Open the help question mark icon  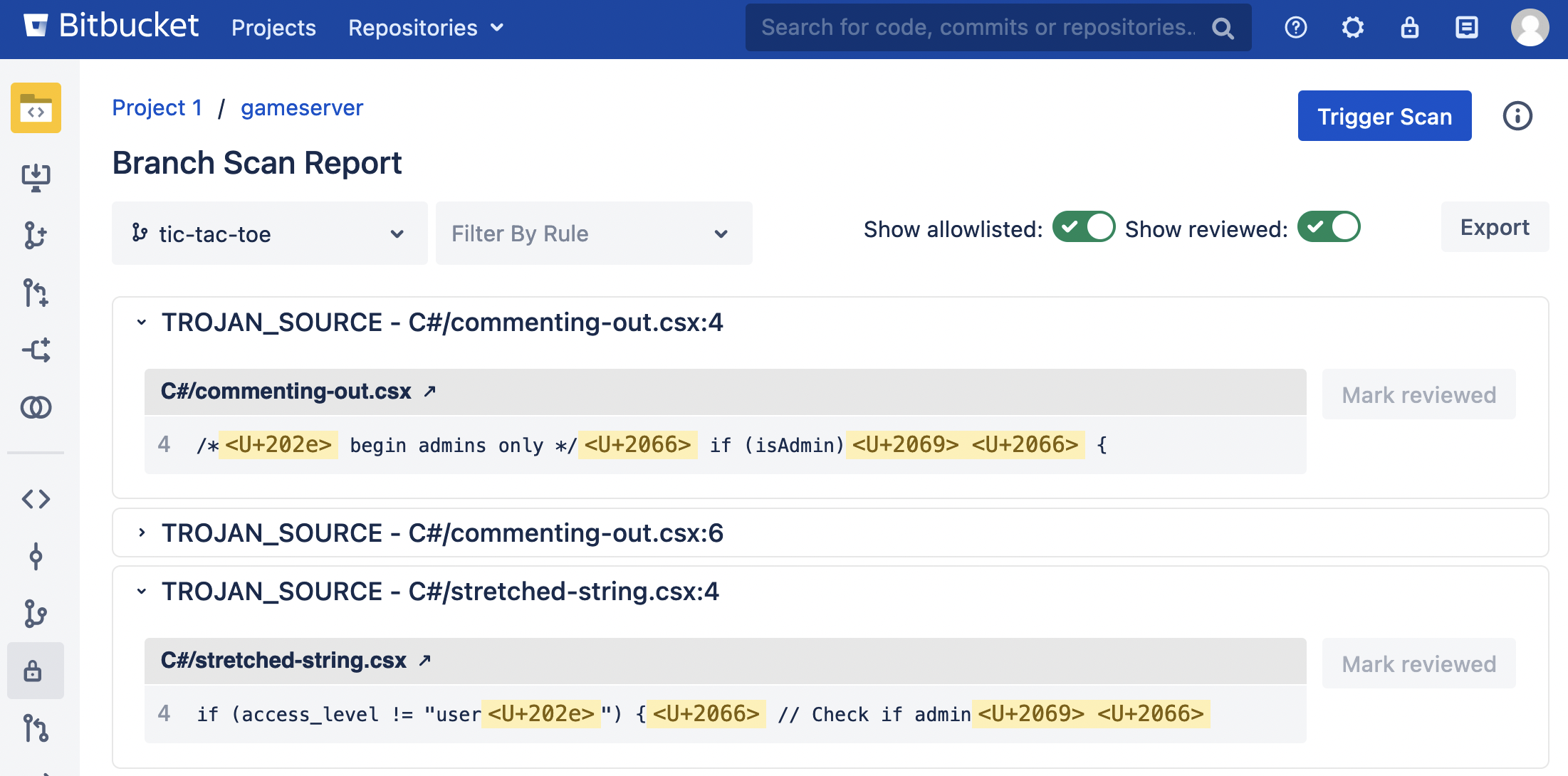point(1295,28)
